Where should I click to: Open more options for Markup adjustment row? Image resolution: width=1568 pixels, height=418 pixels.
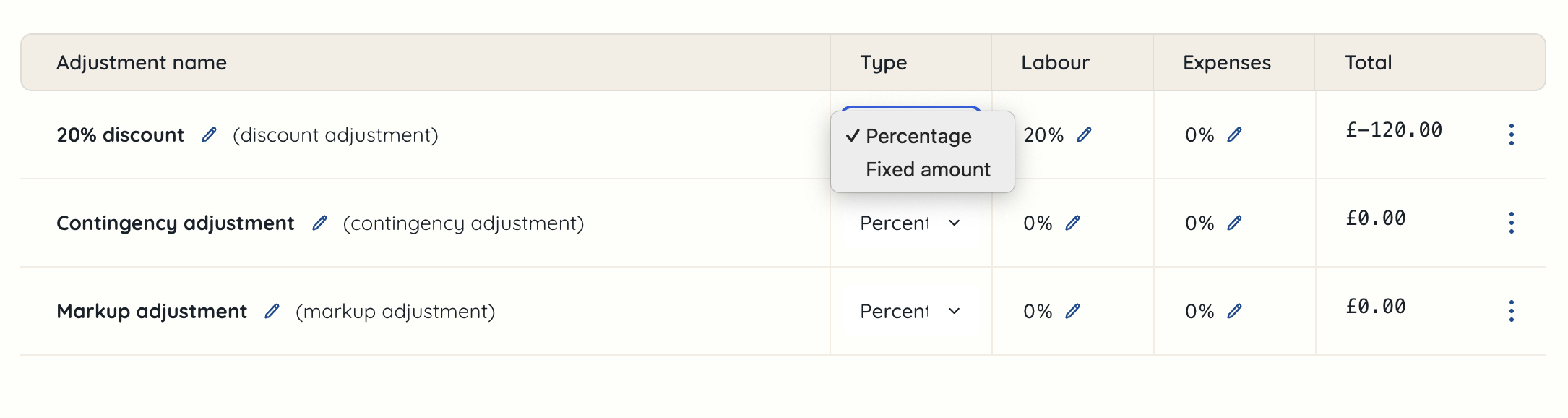tap(1511, 311)
